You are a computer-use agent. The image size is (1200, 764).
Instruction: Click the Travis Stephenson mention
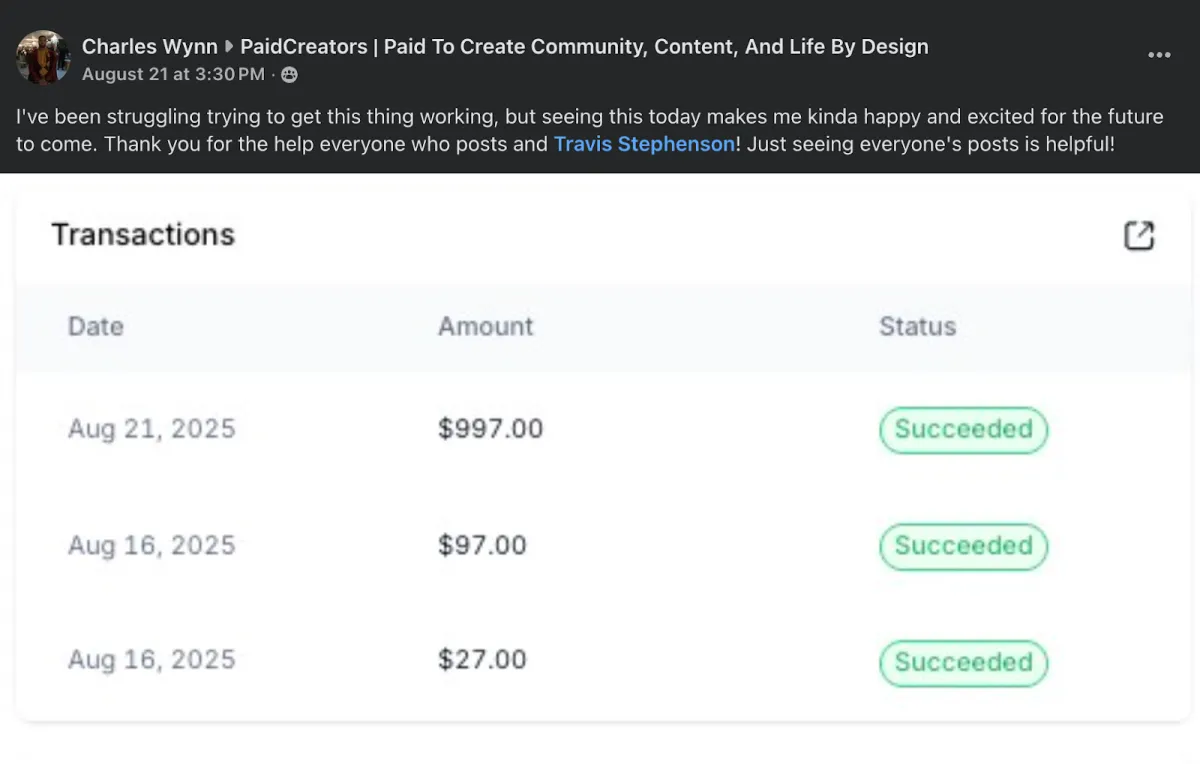[644, 144]
